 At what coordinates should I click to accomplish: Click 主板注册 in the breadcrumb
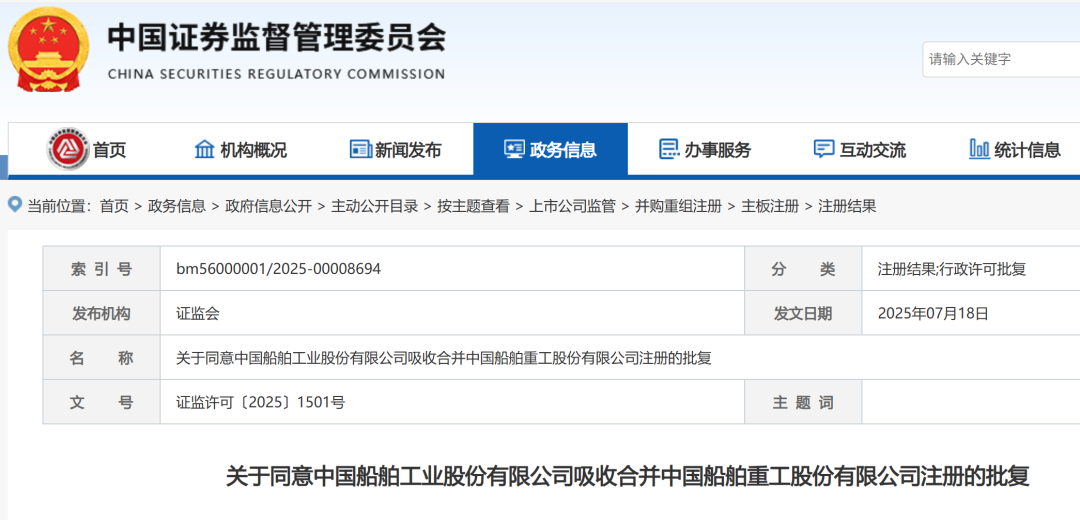[x=770, y=206]
